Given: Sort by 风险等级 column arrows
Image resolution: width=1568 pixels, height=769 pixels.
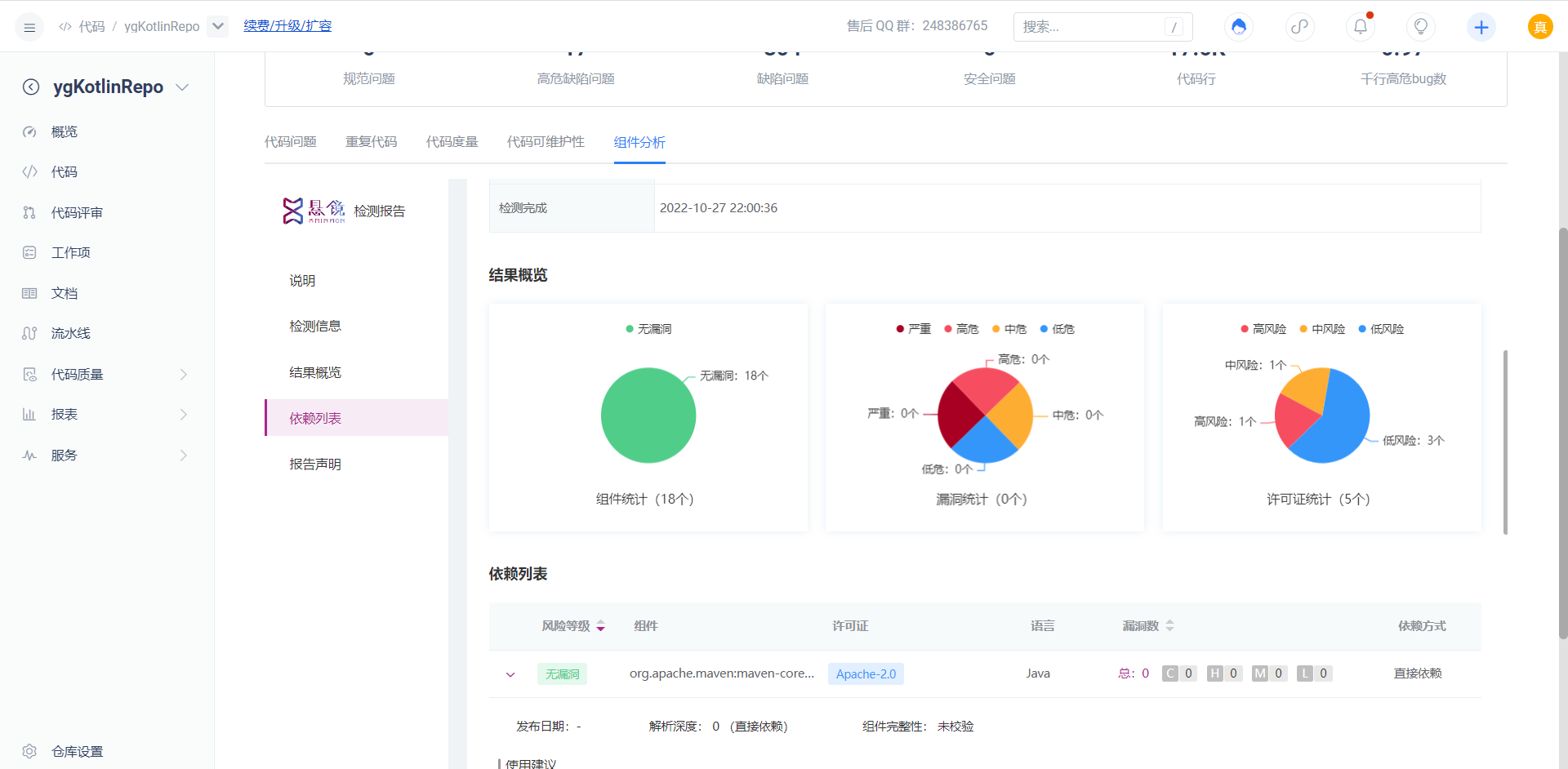Looking at the screenshot, I should point(601,626).
